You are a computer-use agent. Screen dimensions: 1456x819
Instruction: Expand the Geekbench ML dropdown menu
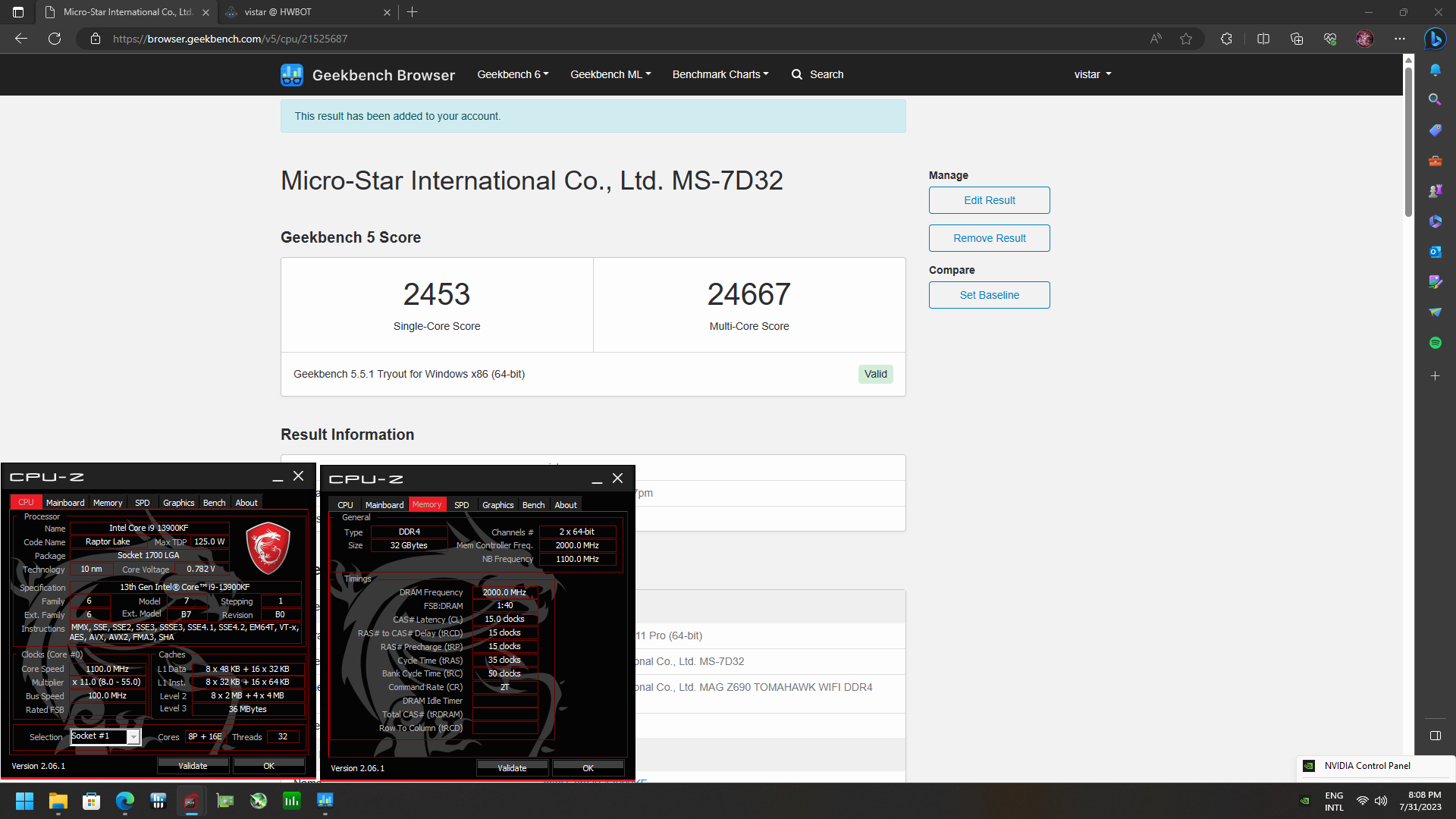610,74
